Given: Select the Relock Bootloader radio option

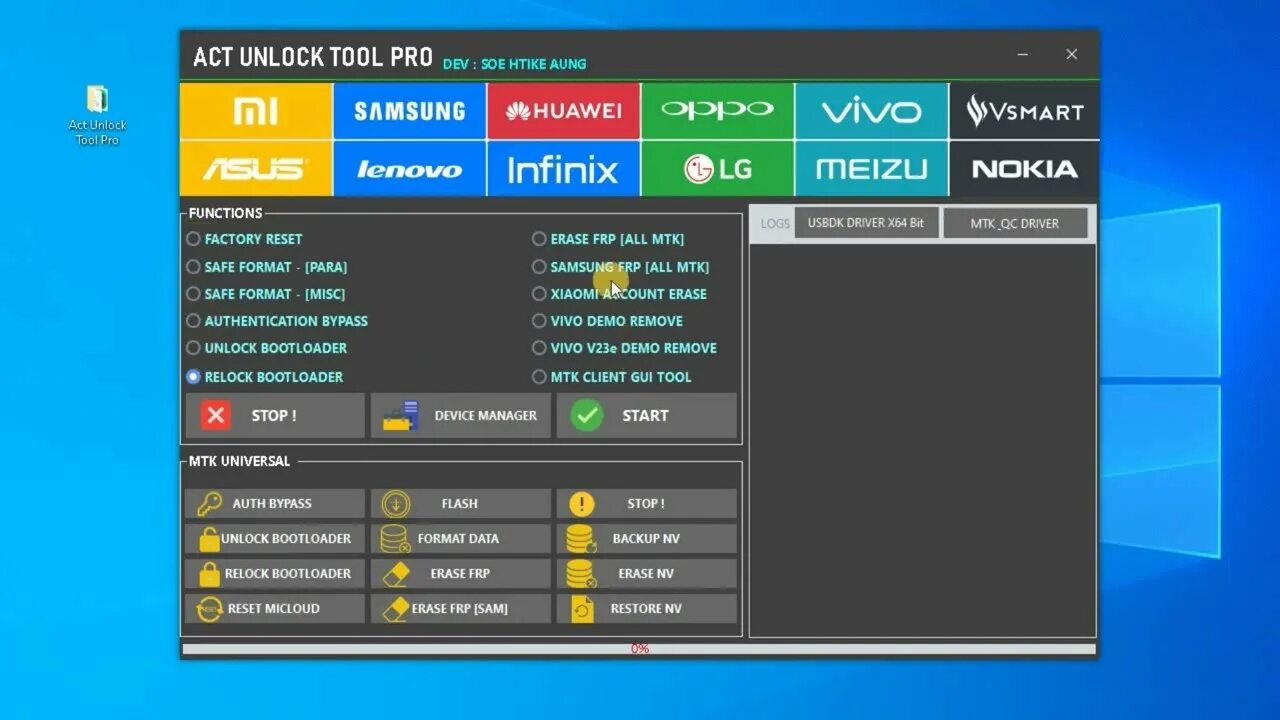Looking at the screenshot, I should coord(265,377).
